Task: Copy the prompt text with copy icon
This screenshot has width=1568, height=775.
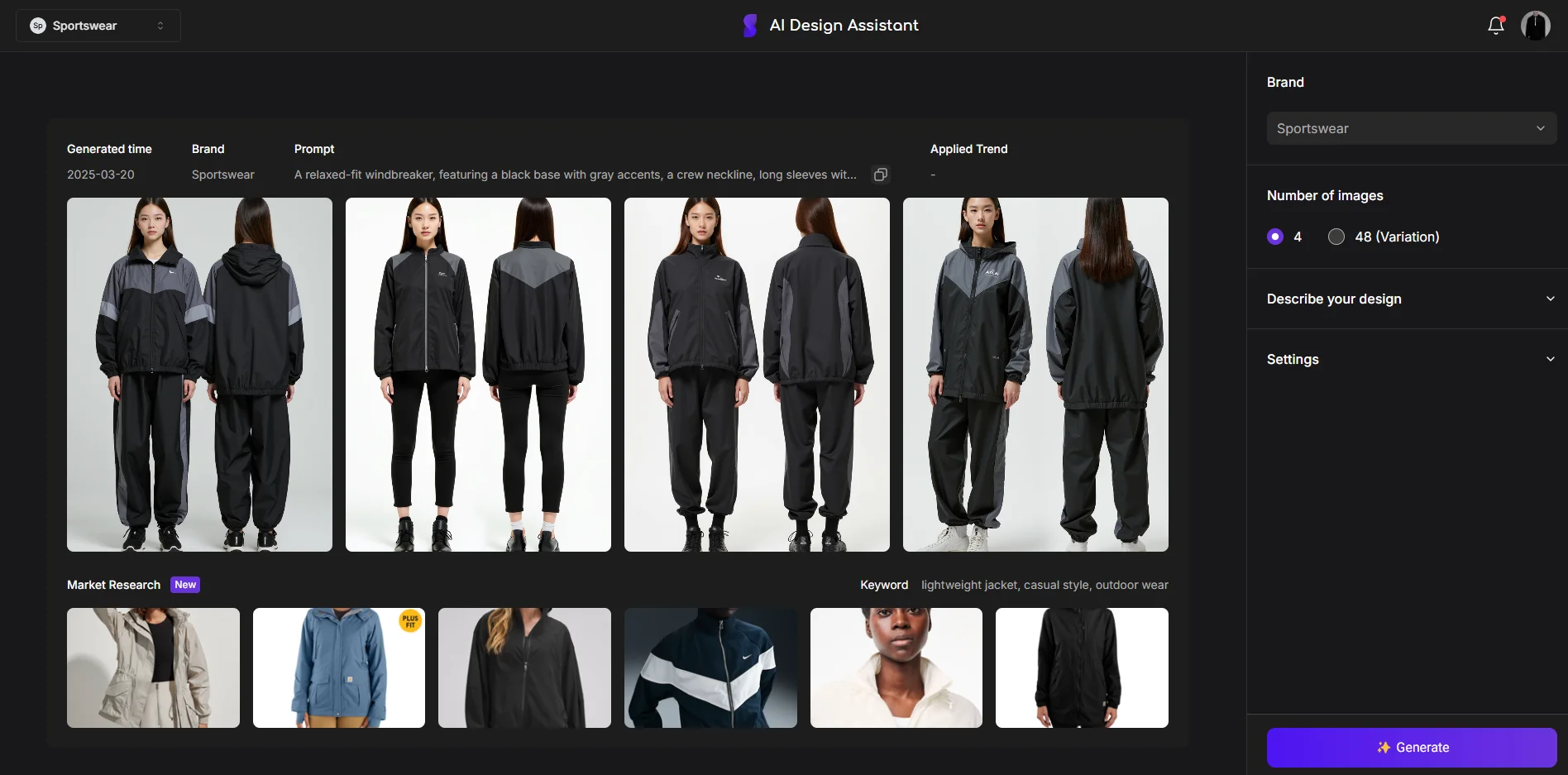Action: [x=881, y=175]
